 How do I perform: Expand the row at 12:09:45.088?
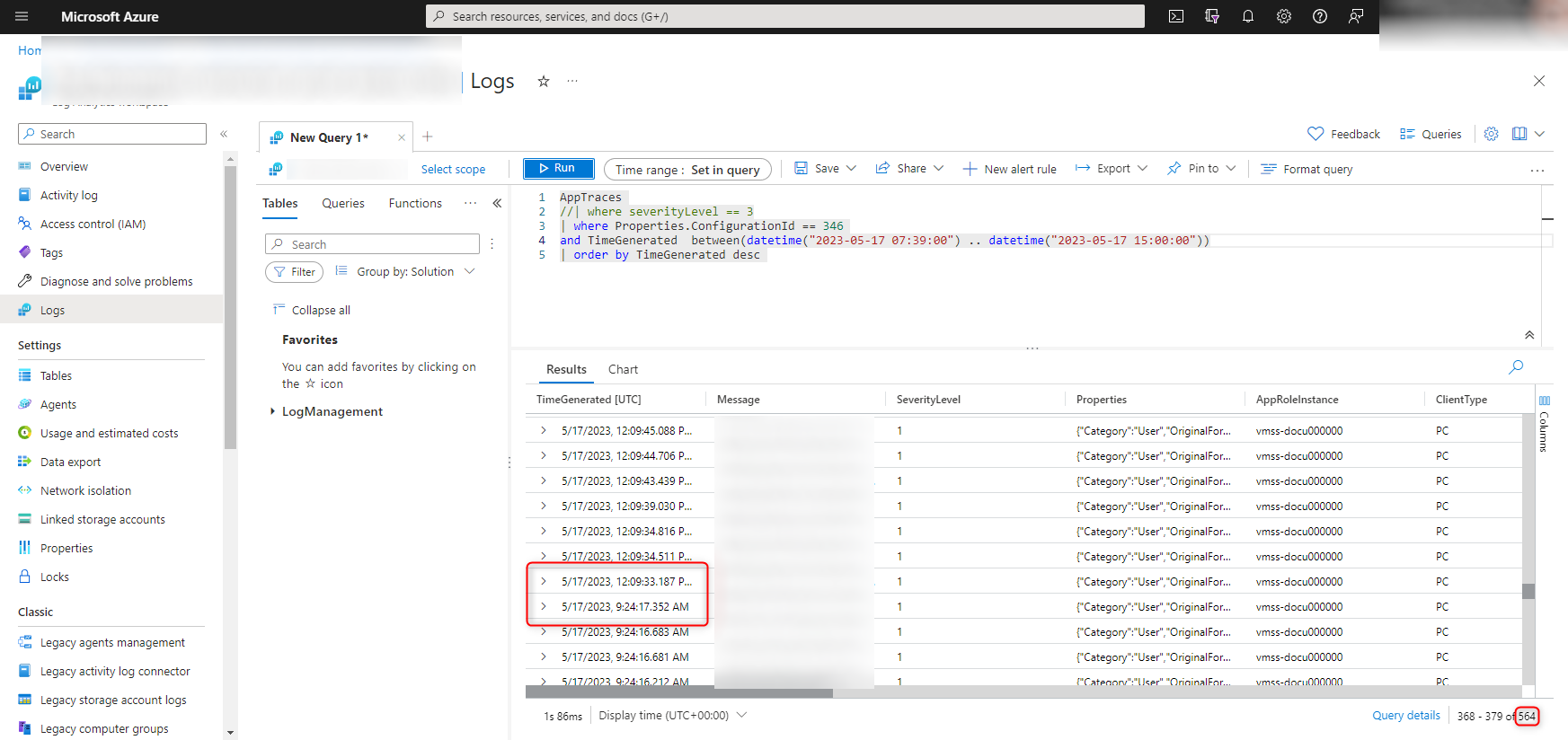(544, 430)
